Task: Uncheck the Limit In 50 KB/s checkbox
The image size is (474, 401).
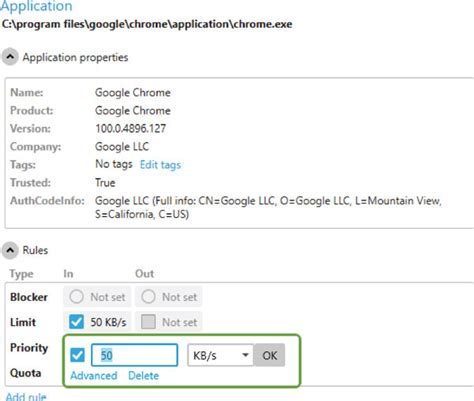Action: point(76,322)
